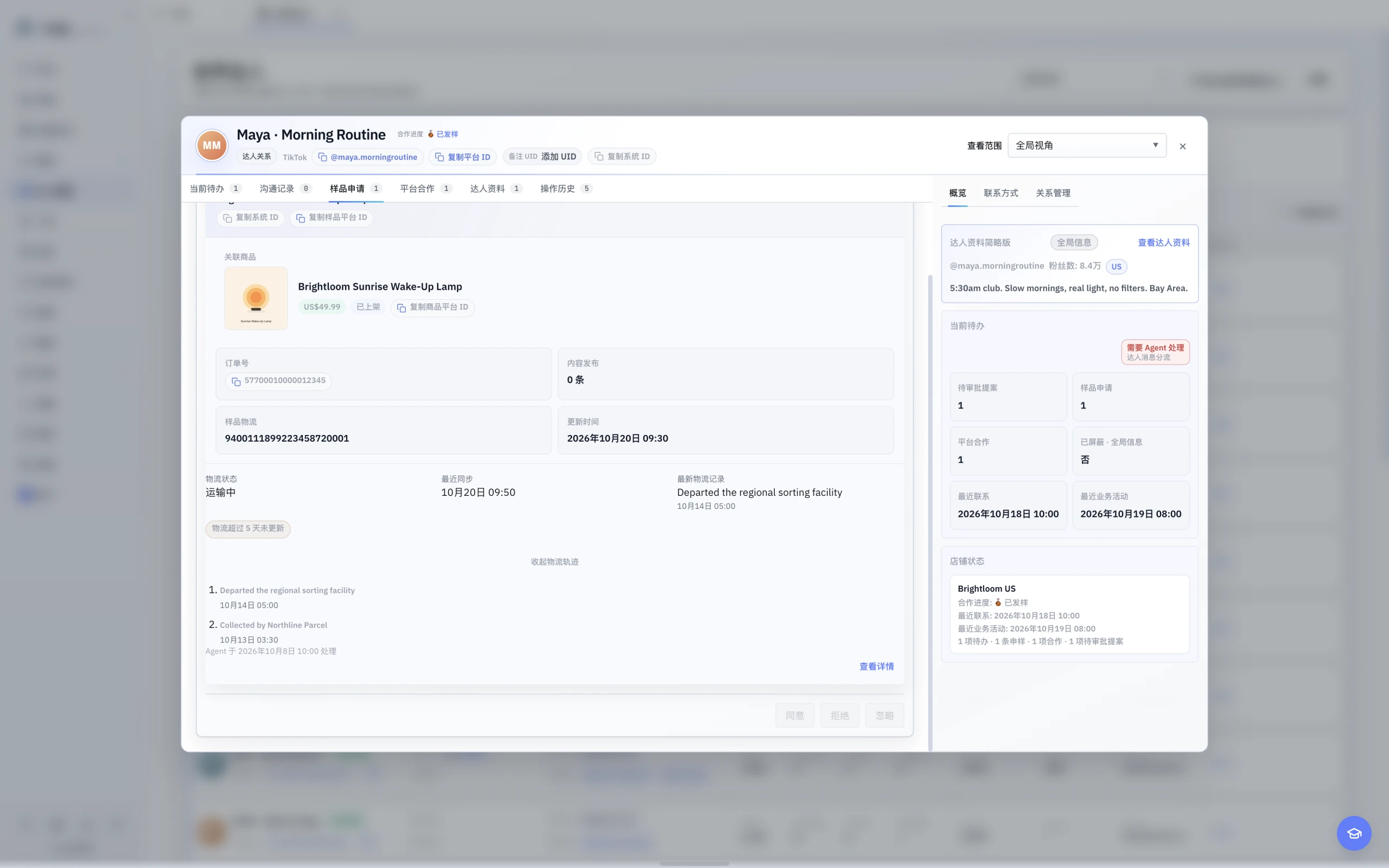Image resolution: width=1389 pixels, height=868 pixels.
Task: Click 添加 UID remark chip
Action: click(543, 156)
